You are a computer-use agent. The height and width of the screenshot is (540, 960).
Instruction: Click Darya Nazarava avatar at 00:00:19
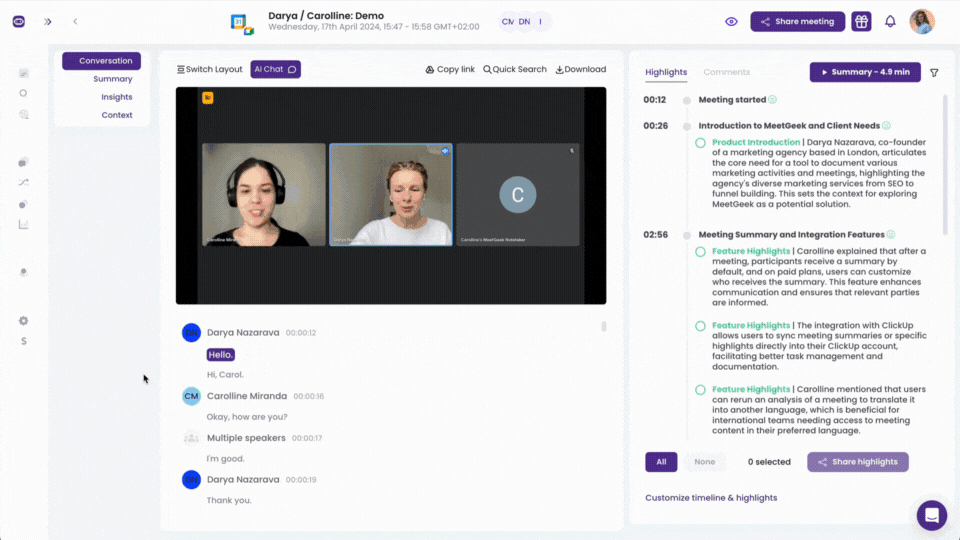coord(191,479)
